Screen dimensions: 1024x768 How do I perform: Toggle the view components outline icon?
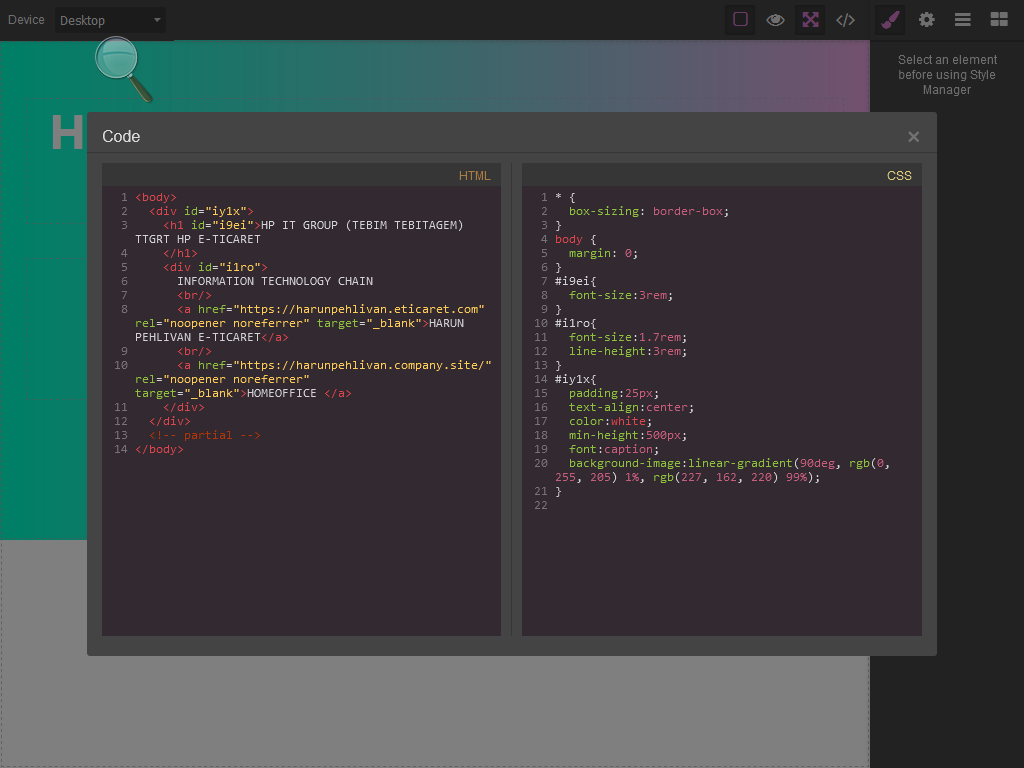point(740,20)
